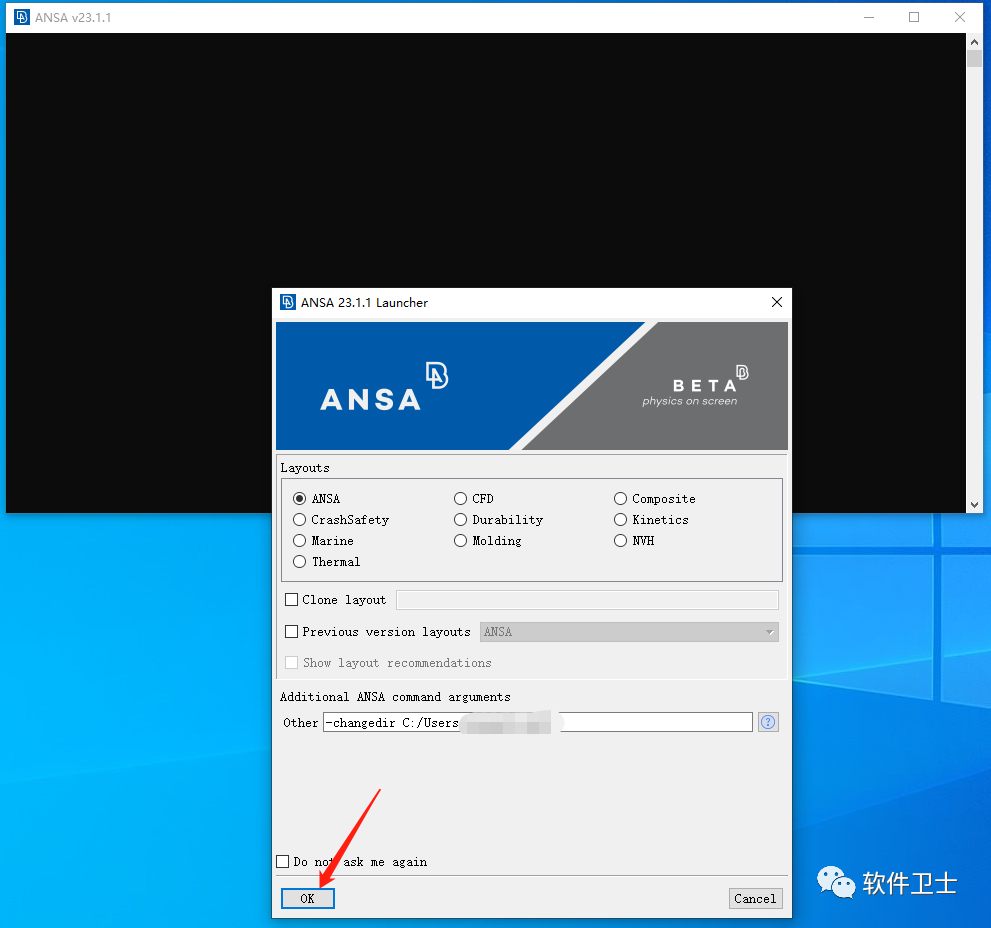The height and width of the screenshot is (928, 991).
Task: Choose the Kinetics layout
Action: click(621, 520)
